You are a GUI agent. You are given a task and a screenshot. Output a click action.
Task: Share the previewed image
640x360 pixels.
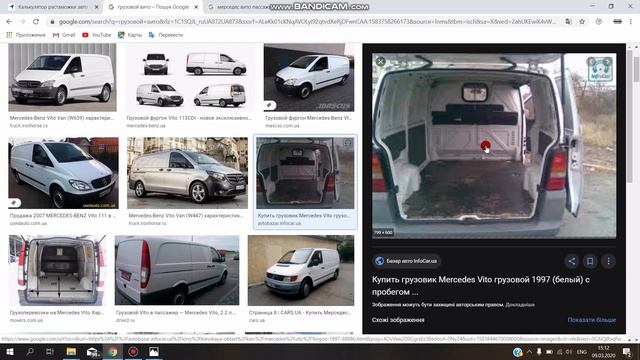point(571,261)
